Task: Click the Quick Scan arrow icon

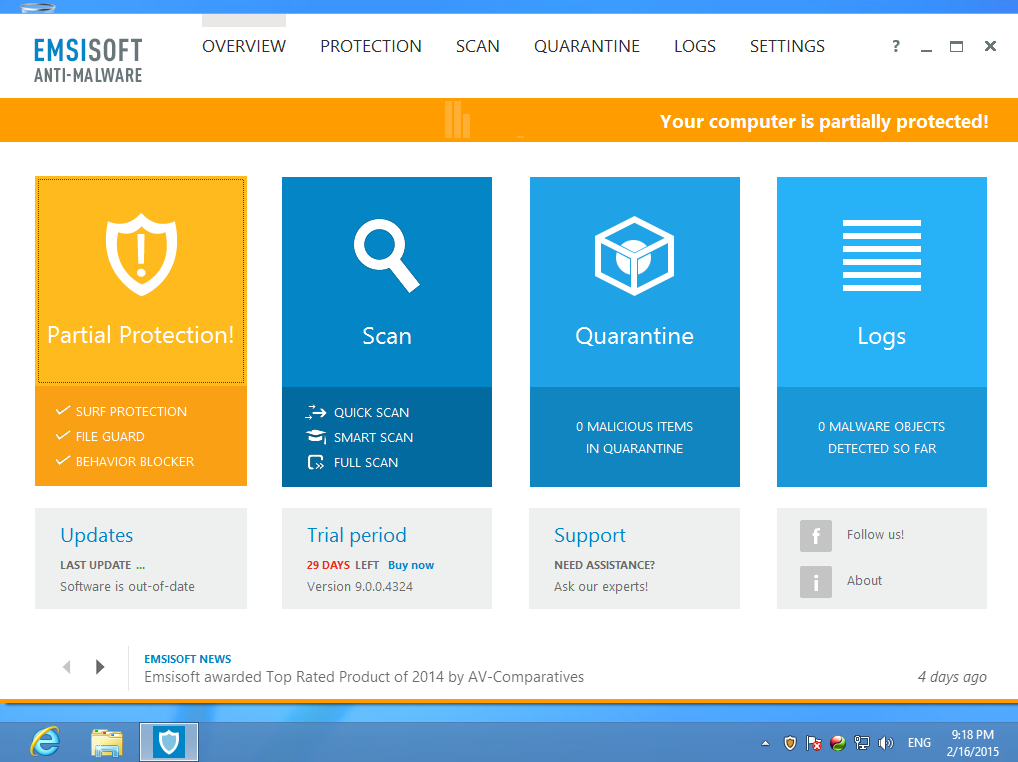Action: click(316, 412)
